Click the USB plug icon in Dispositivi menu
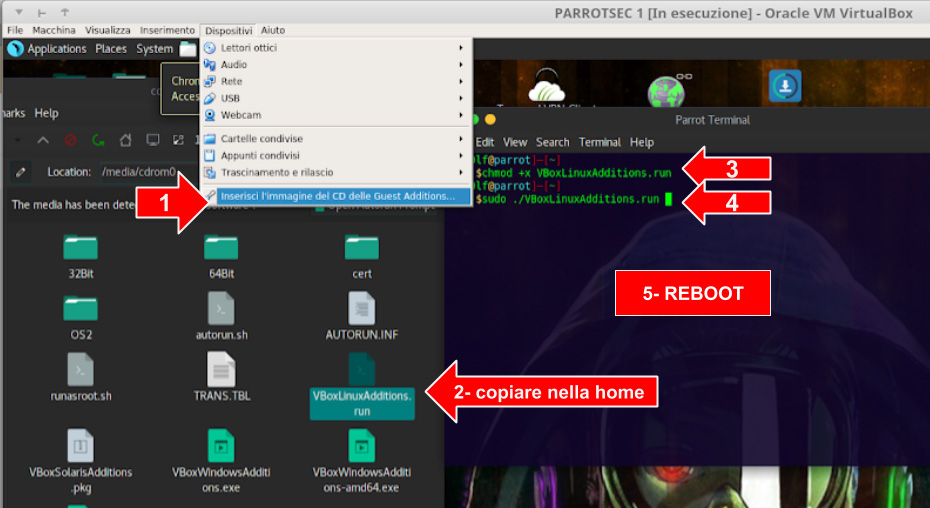 click(x=210, y=98)
